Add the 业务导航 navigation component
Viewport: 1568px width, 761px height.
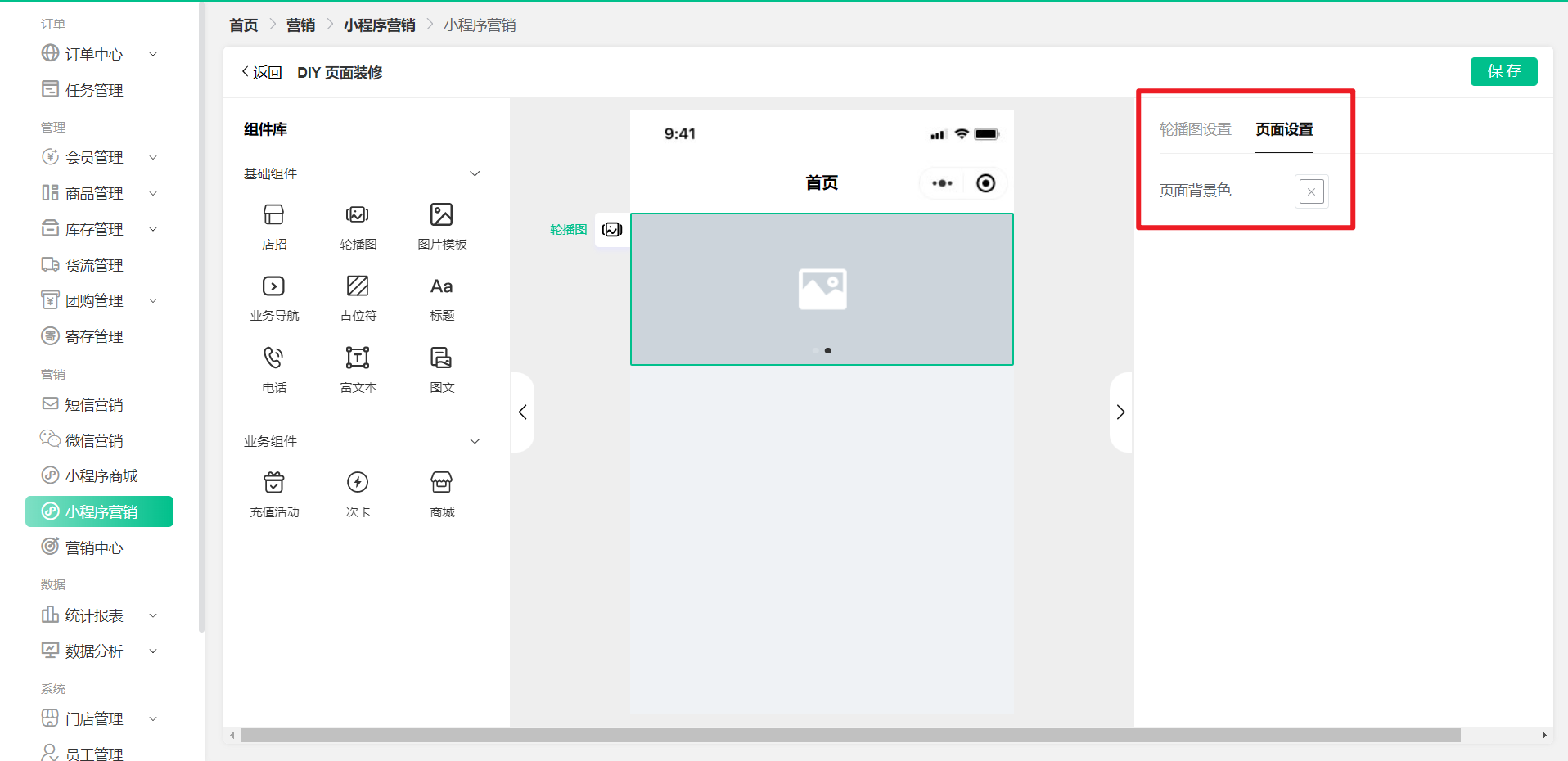pyautogui.click(x=274, y=298)
